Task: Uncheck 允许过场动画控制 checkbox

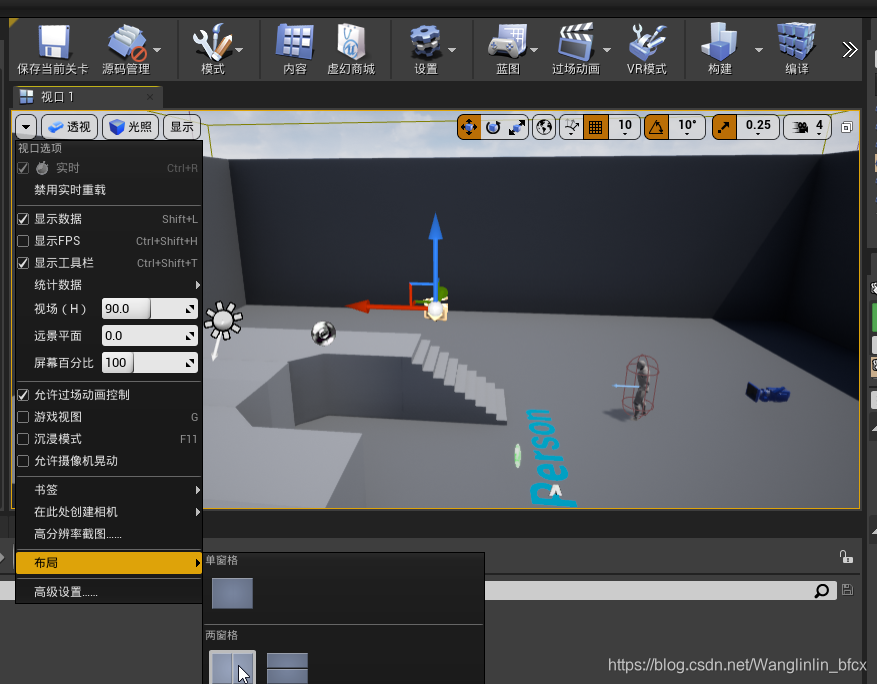Action: 23,395
